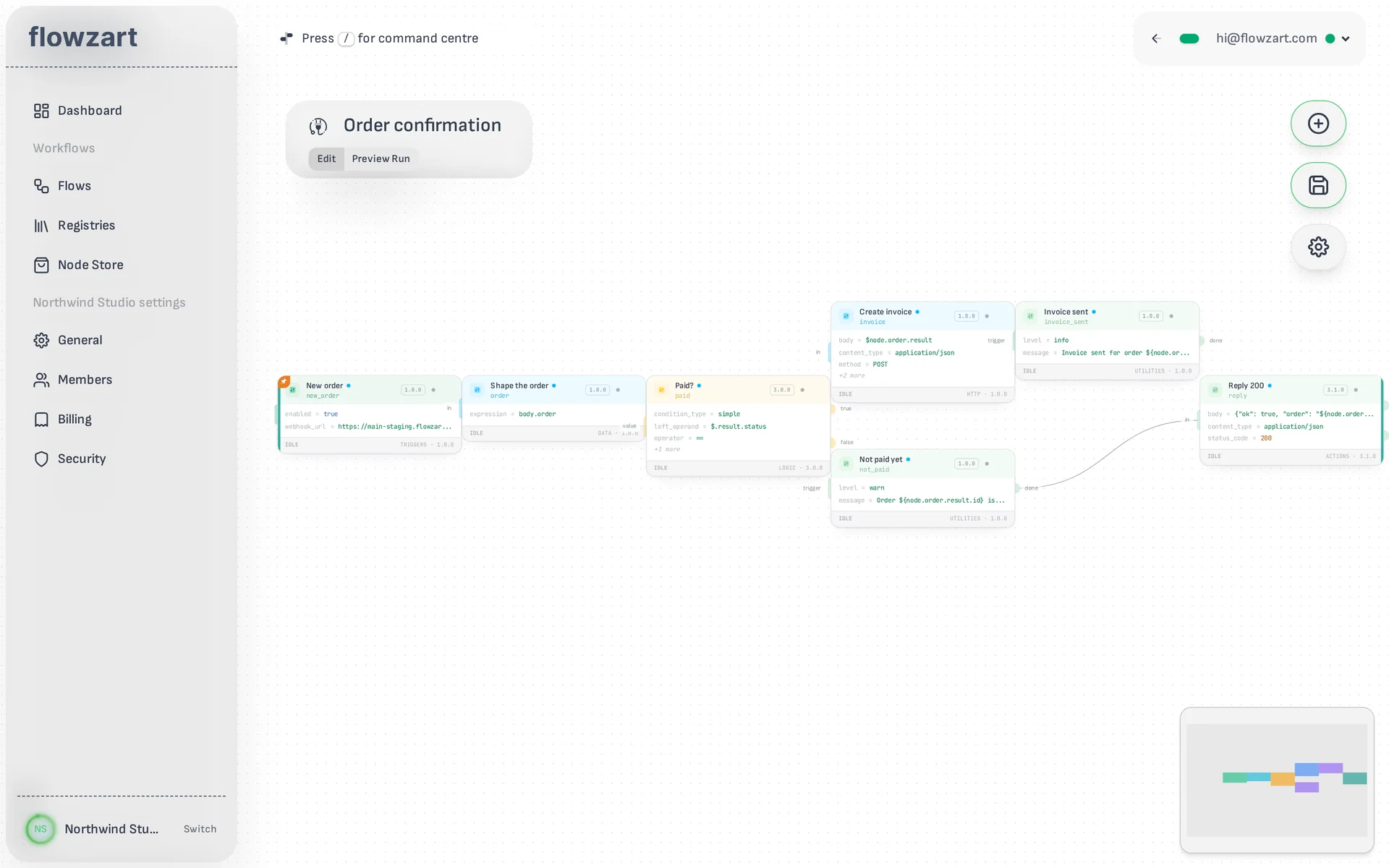Click the slash key hint badge
Viewport: 1389px width, 868px height.
click(x=347, y=38)
